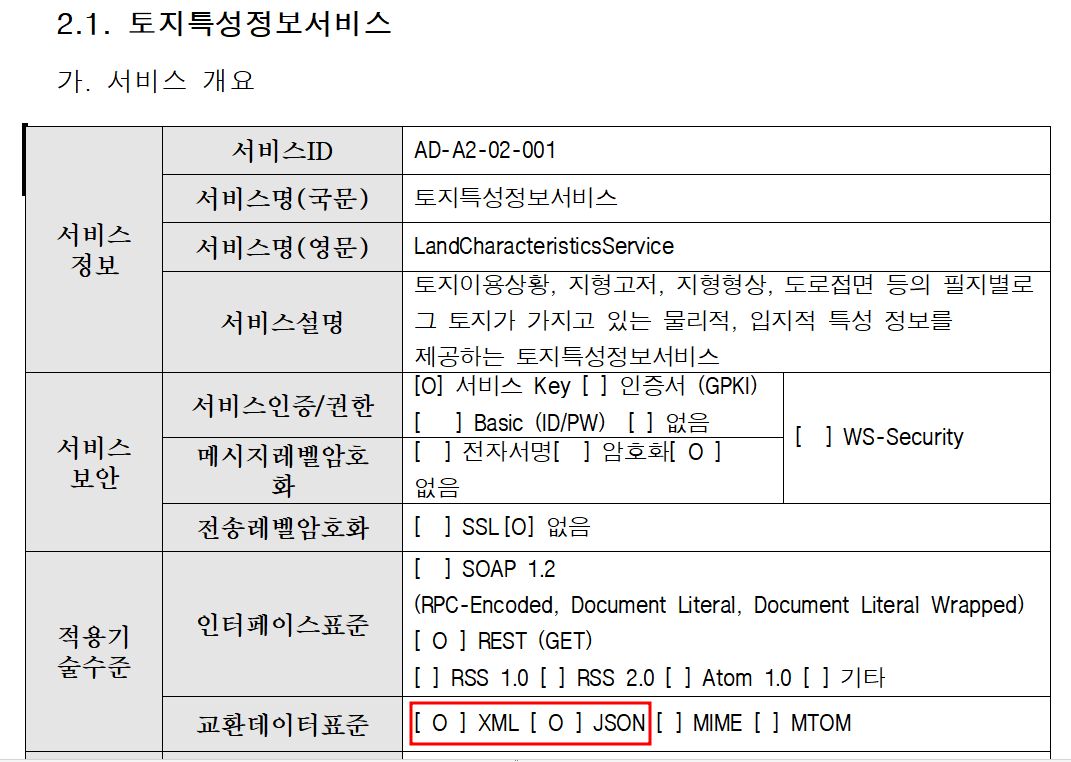Uncheck the JSON checkbox
This screenshot has width=1071, height=762.
point(556,722)
